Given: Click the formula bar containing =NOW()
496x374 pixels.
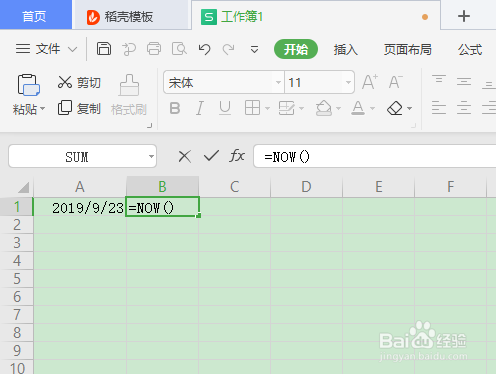Looking at the screenshot, I should pyautogui.click(x=375, y=156).
